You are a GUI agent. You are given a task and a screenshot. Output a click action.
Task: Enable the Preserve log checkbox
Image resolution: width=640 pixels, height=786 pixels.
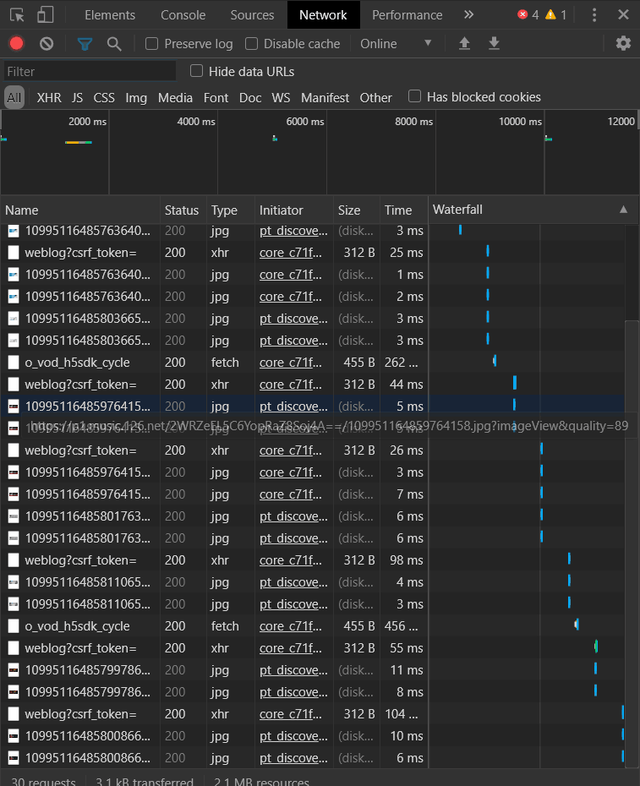(x=152, y=44)
